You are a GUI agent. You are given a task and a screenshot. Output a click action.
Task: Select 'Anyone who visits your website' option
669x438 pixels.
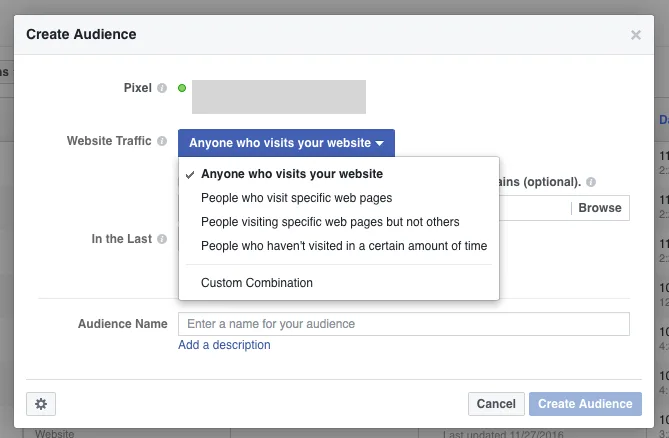[291, 174]
